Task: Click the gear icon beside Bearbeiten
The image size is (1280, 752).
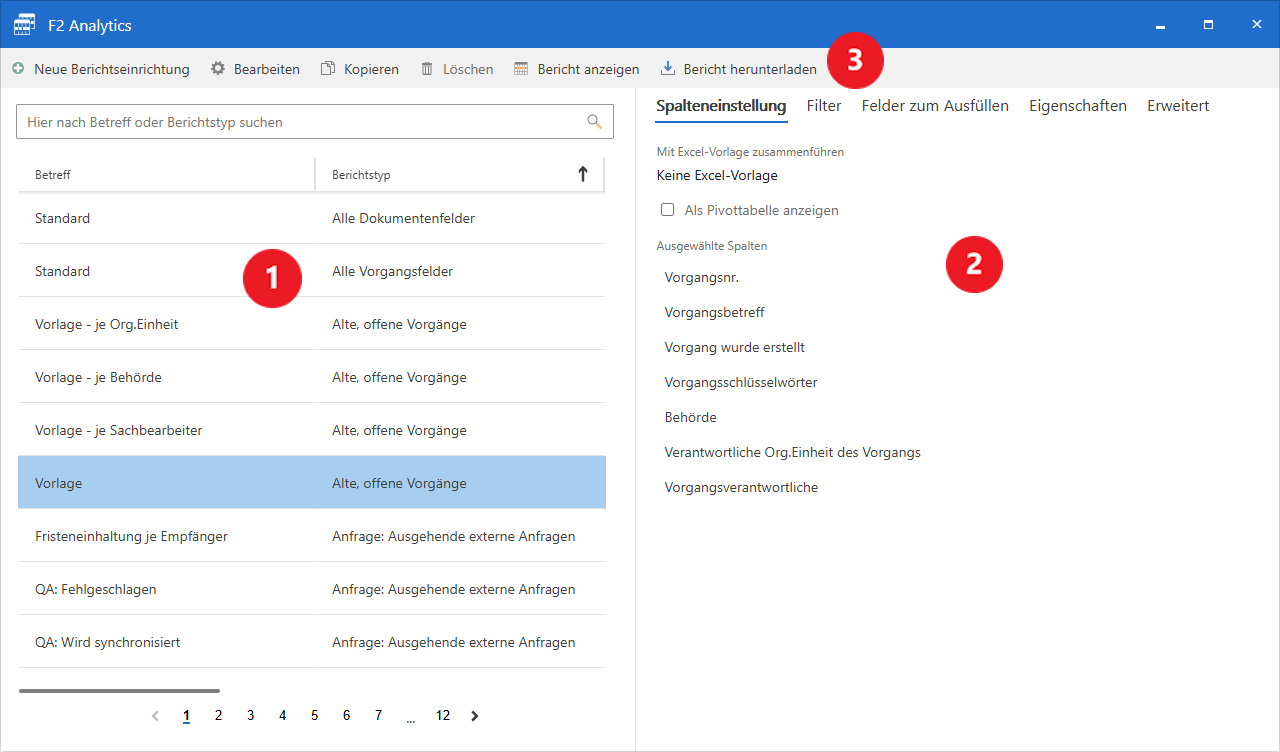Action: pos(218,69)
